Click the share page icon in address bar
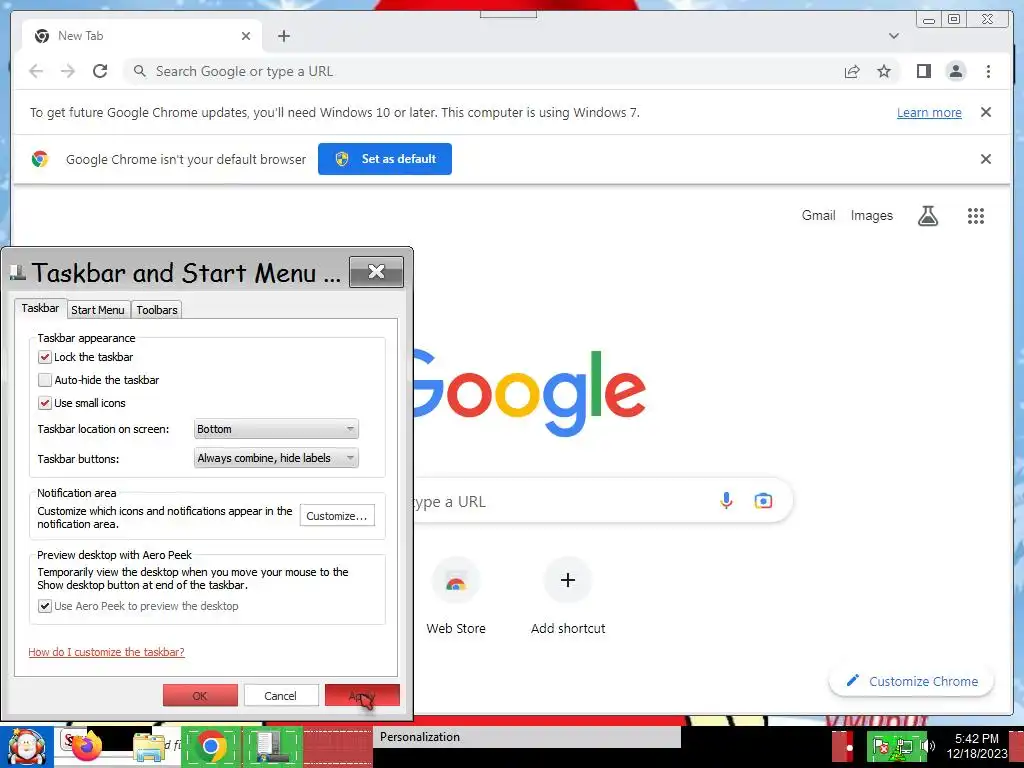 click(x=852, y=71)
